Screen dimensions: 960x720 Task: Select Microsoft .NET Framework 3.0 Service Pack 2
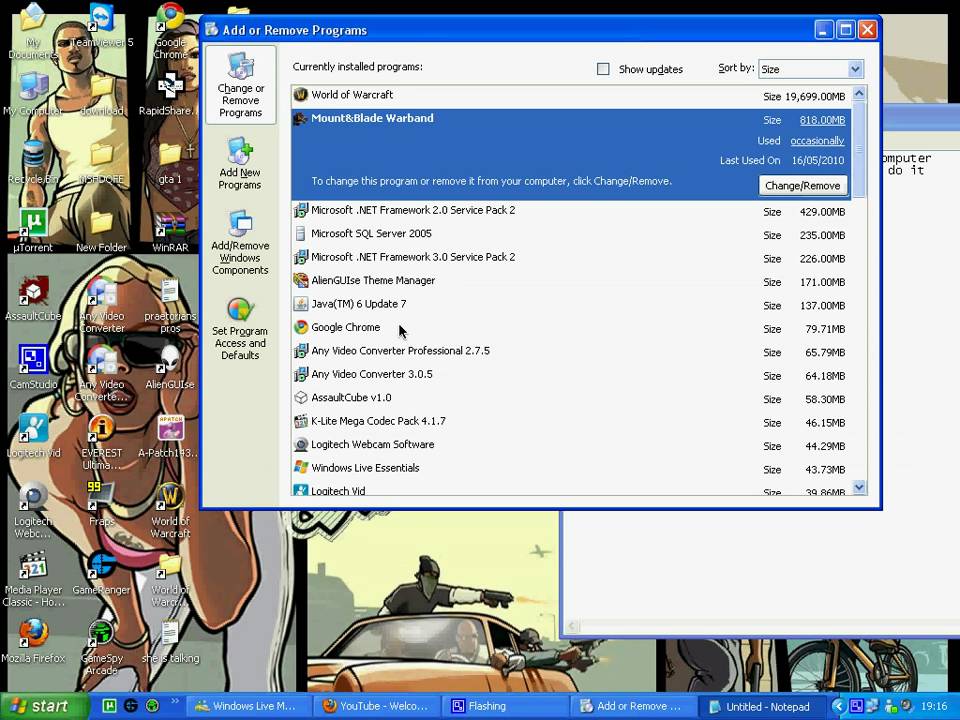(571, 258)
